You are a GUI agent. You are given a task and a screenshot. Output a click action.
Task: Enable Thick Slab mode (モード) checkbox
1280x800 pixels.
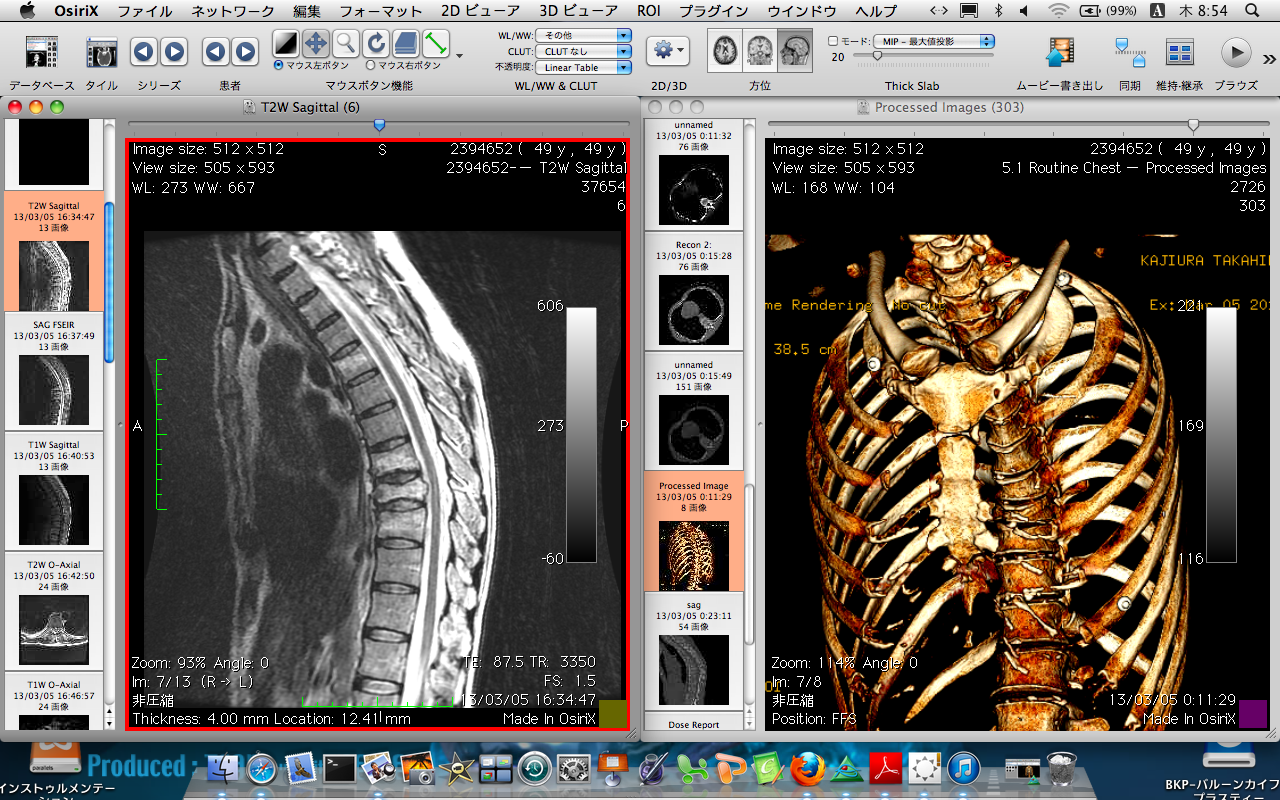pos(833,41)
